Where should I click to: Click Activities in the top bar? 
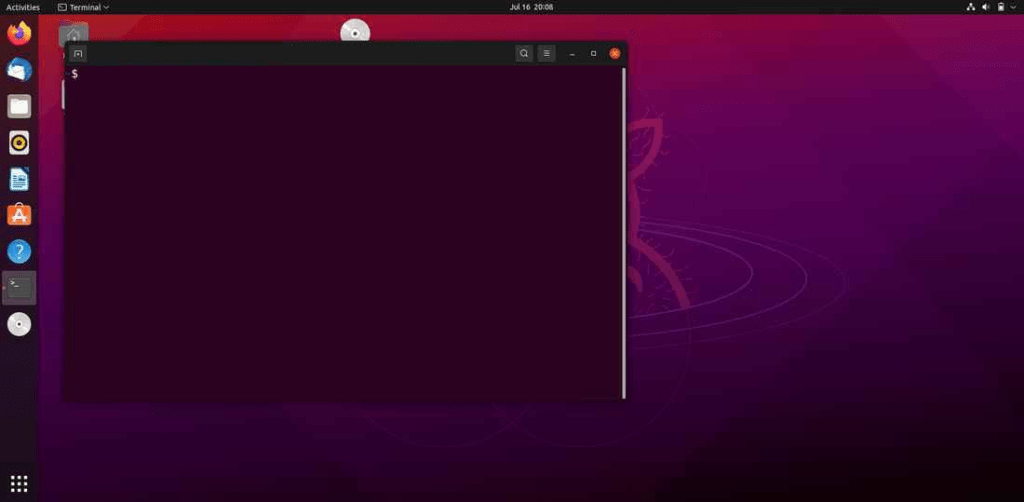pyautogui.click(x=23, y=7)
